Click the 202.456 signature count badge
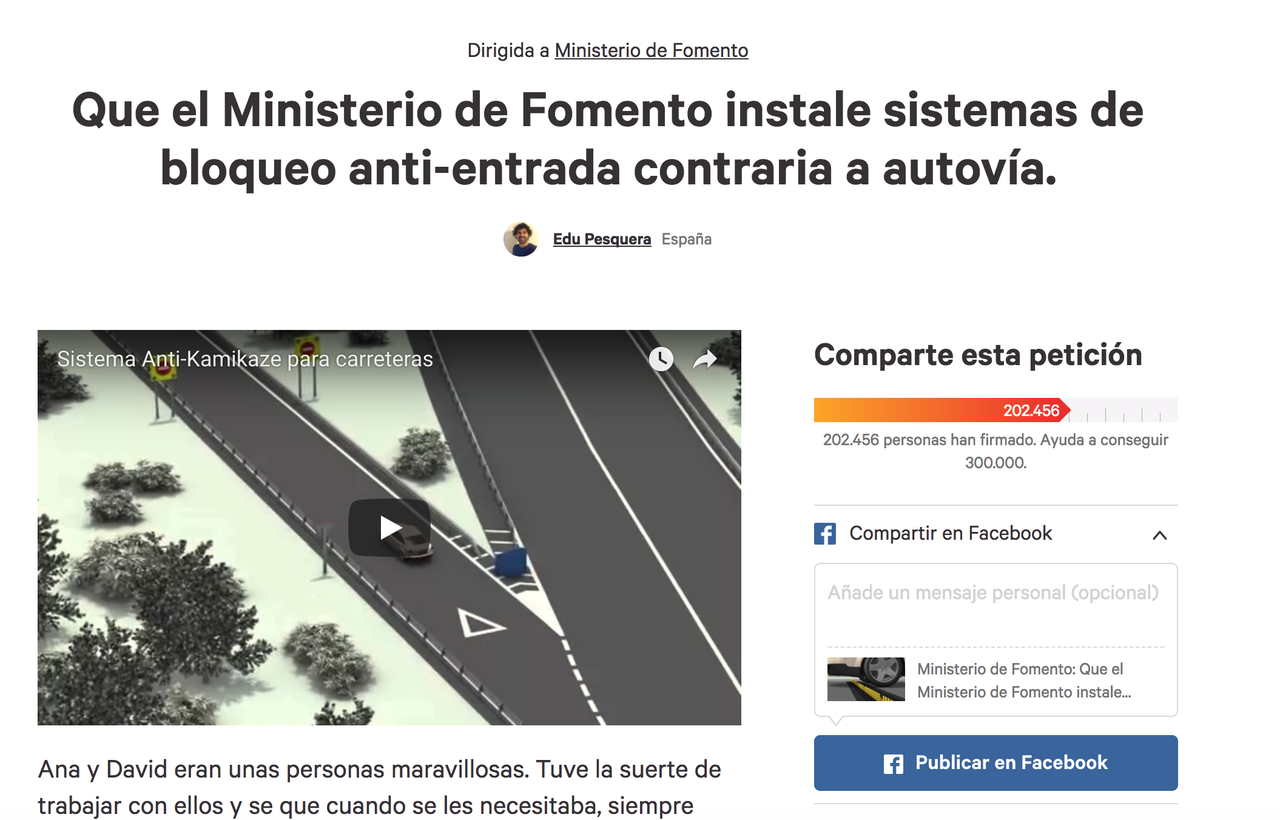This screenshot has width=1280, height=820. tap(1032, 410)
